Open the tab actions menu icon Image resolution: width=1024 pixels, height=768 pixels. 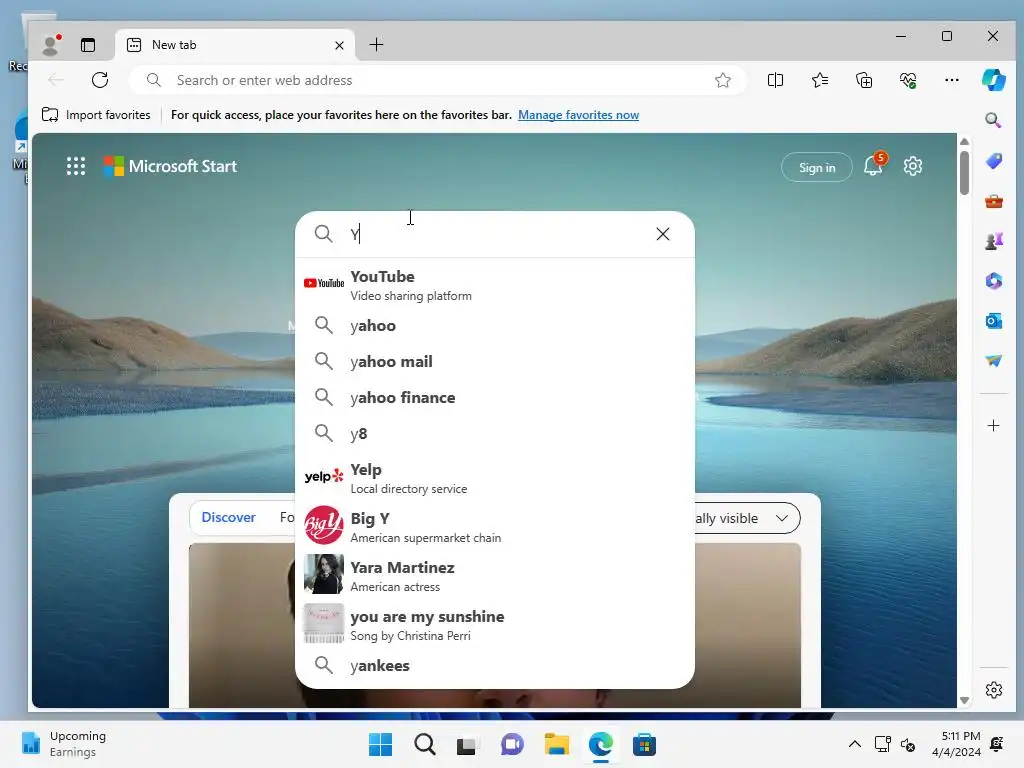(x=88, y=44)
